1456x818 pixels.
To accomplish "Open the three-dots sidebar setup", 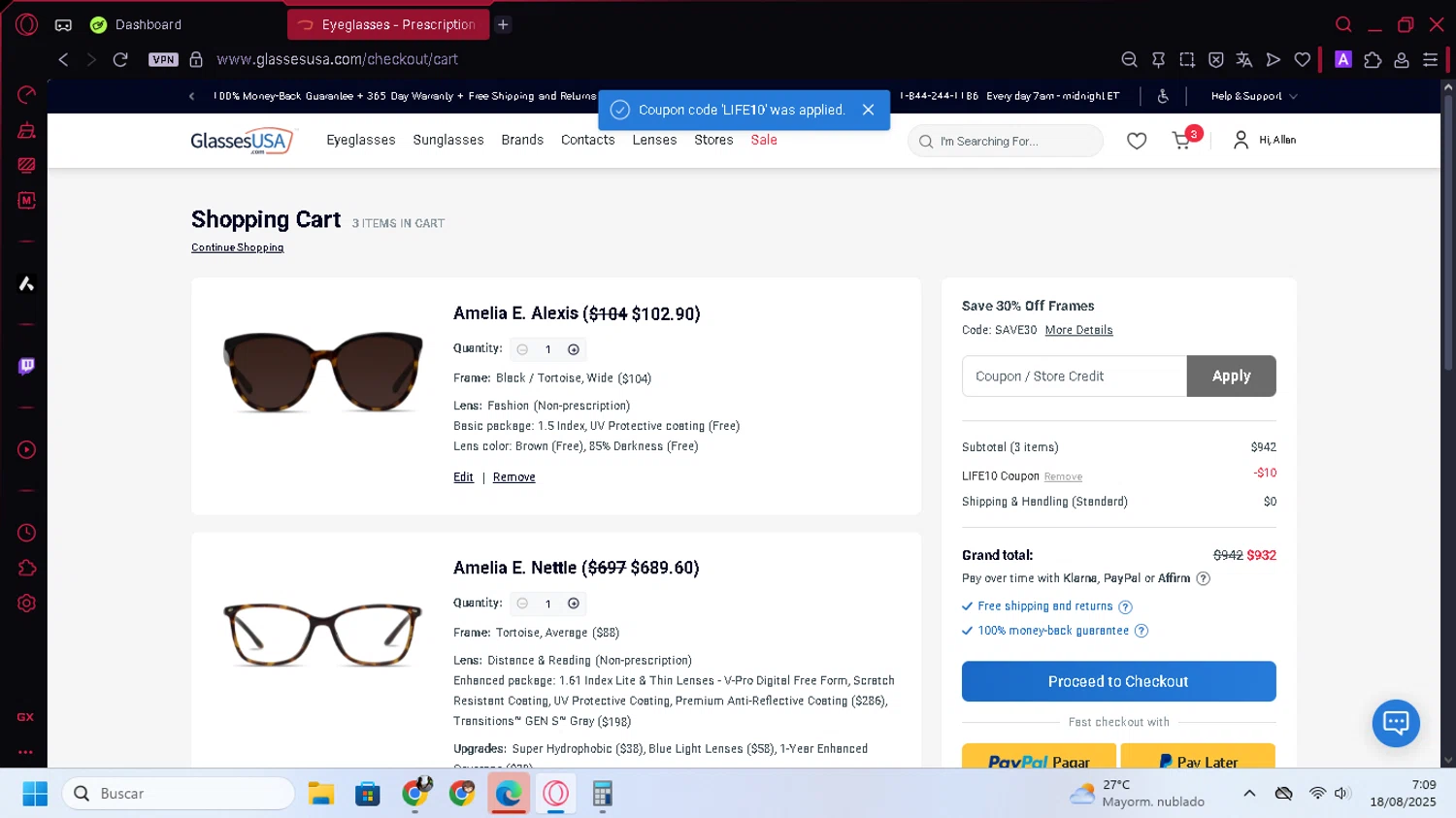I will (x=25, y=751).
